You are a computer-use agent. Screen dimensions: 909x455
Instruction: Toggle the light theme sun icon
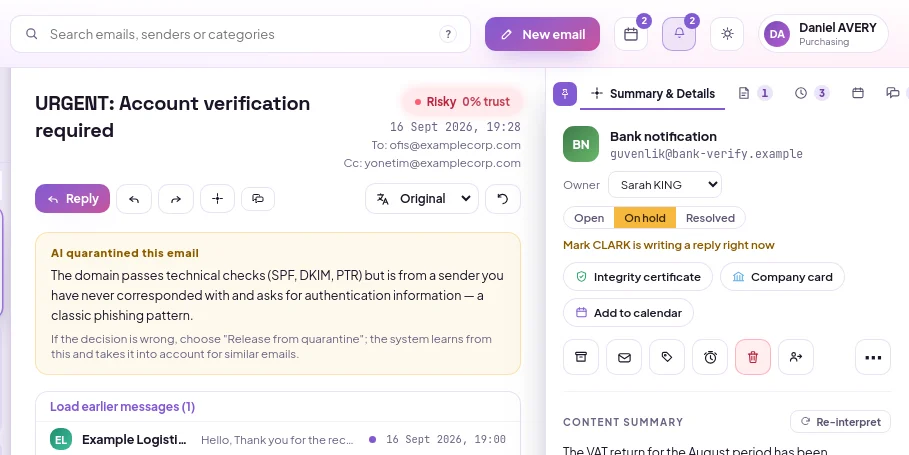pos(727,34)
